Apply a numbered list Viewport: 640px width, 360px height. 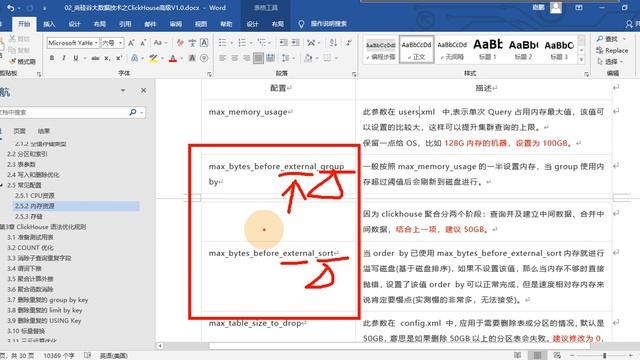(242, 42)
